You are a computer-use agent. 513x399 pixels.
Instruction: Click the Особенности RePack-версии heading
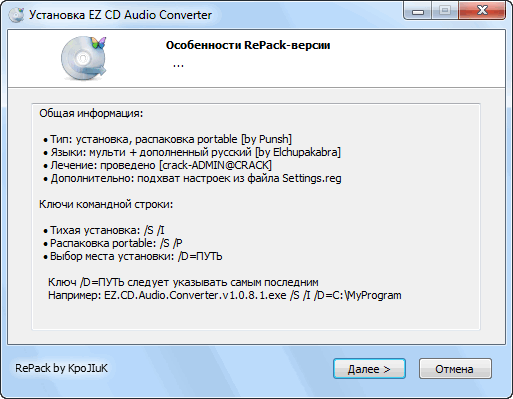coord(248,45)
